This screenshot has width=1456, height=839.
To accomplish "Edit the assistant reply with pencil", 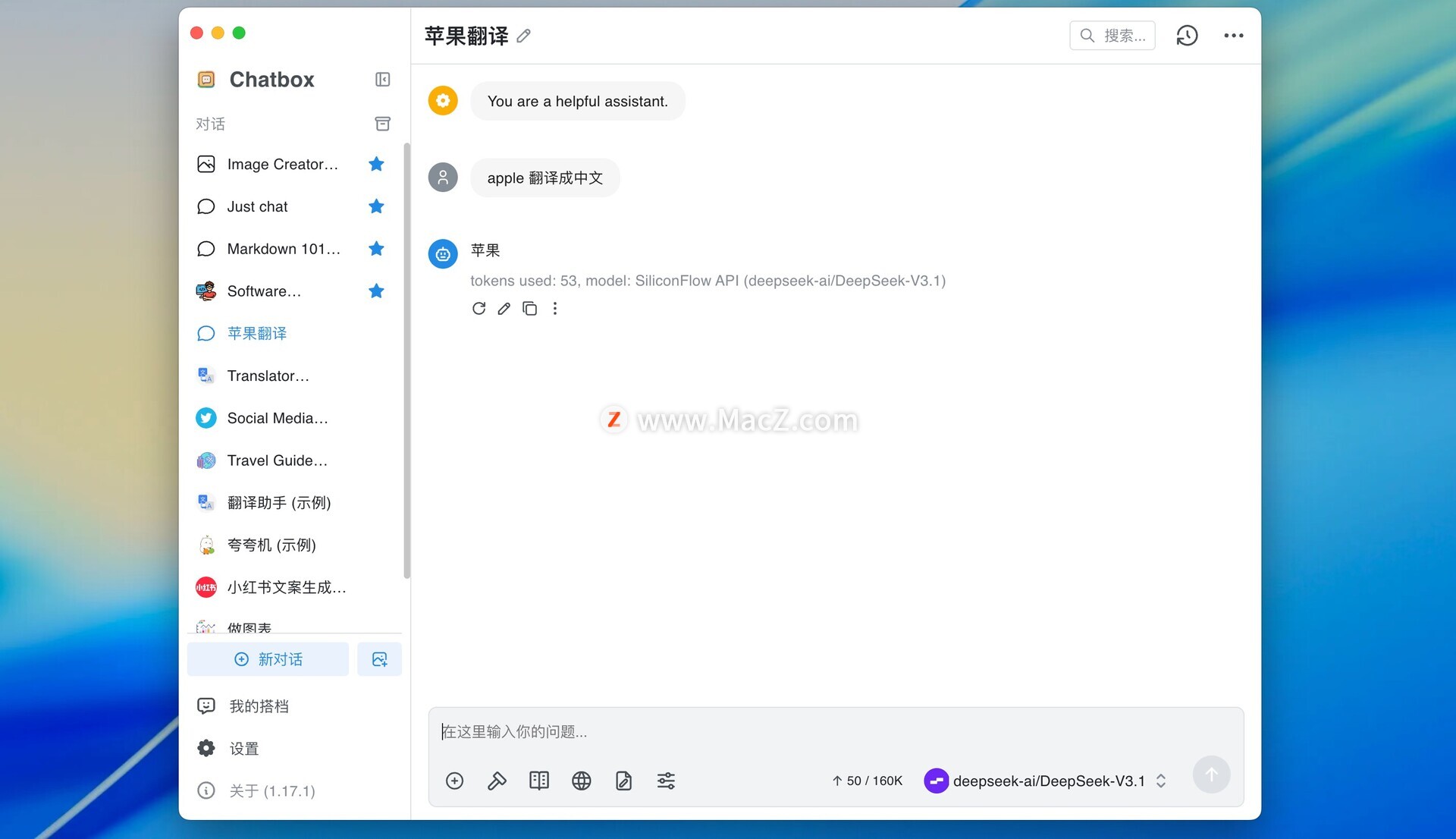I will [x=504, y=309].
